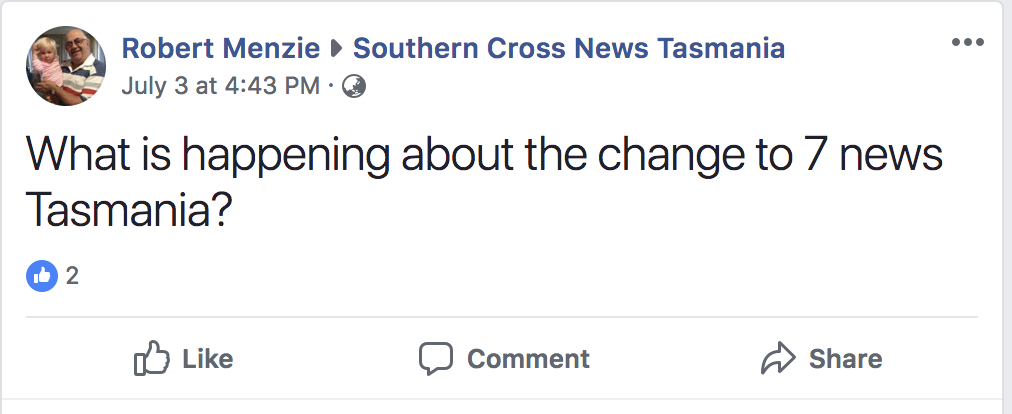Click the globe public privacy icon

354,87
